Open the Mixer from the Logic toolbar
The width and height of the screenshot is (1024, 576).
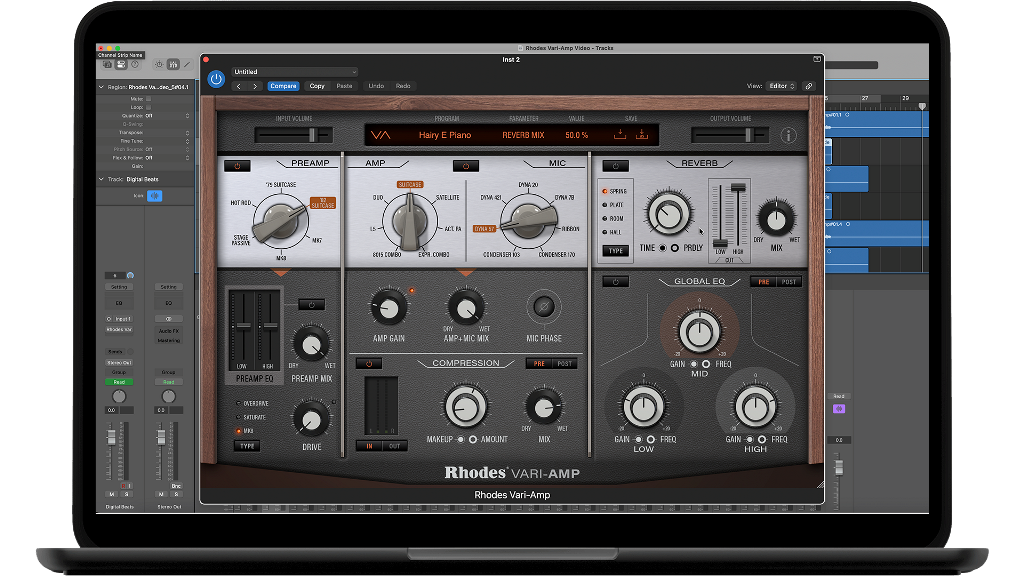pos(173,64)
